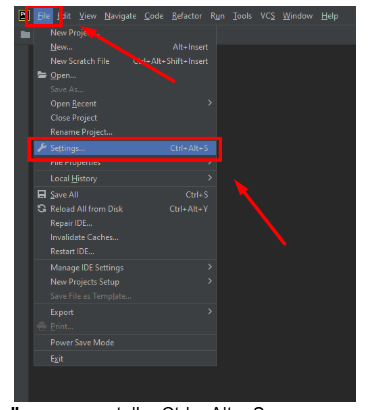Viewport: 373px width, 410px height.
Task: Choose Reload All from Disk
Action: pos(125,209)
